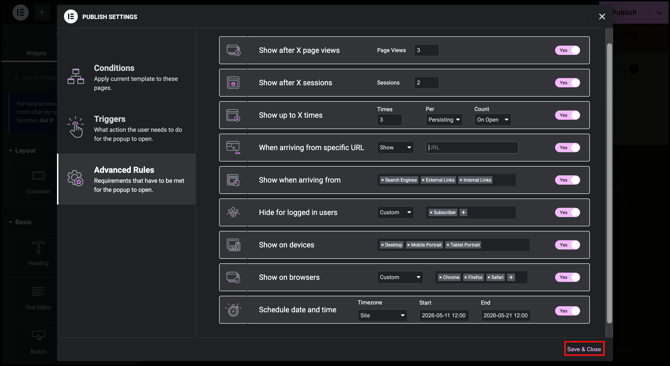The height and width of the screenshot is (366, 670).
Task: Click Save & Close button
Action: [584, 349]
